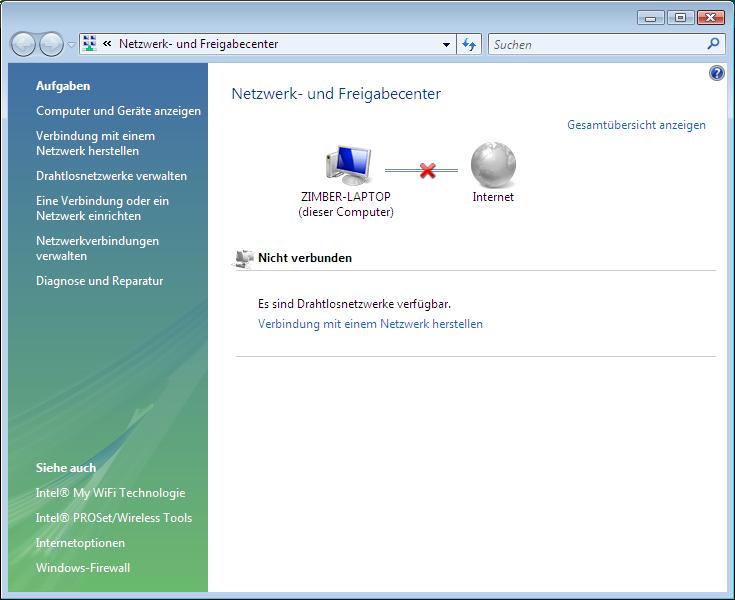Click the Siehe auch sidebar heading
This screenshot has width=735, height=600.
66,468
